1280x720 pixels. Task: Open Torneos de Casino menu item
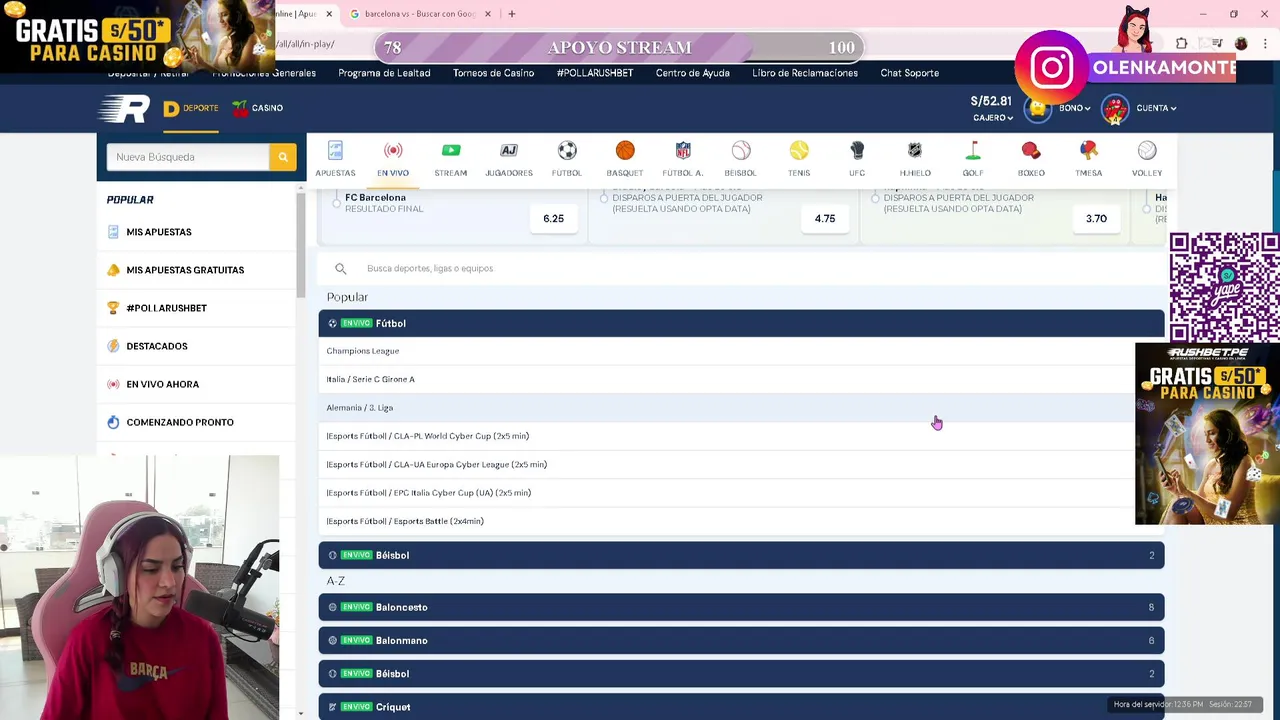click(493, 73)
